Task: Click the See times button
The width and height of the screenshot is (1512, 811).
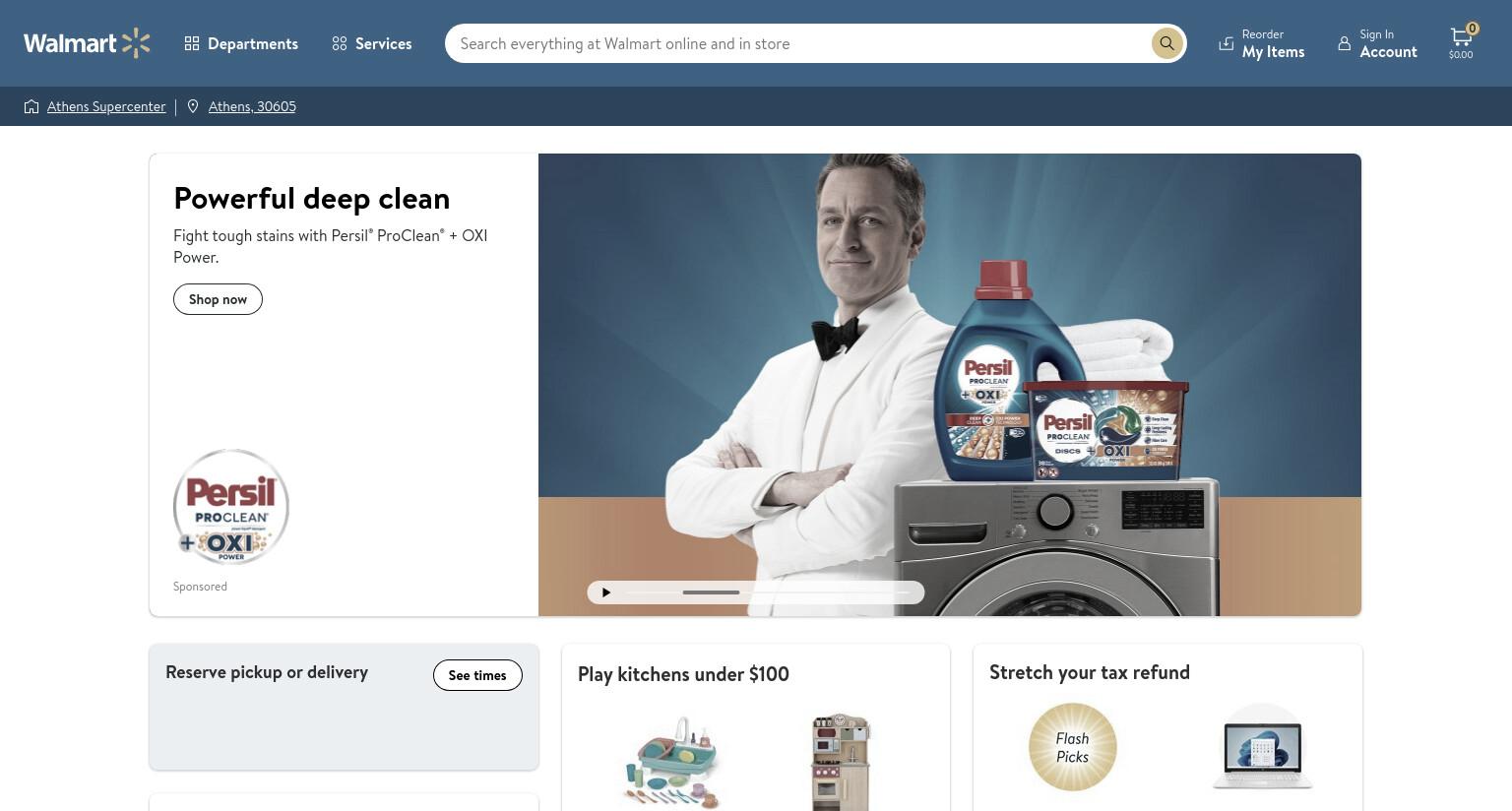Action: [x=477, y=675]
